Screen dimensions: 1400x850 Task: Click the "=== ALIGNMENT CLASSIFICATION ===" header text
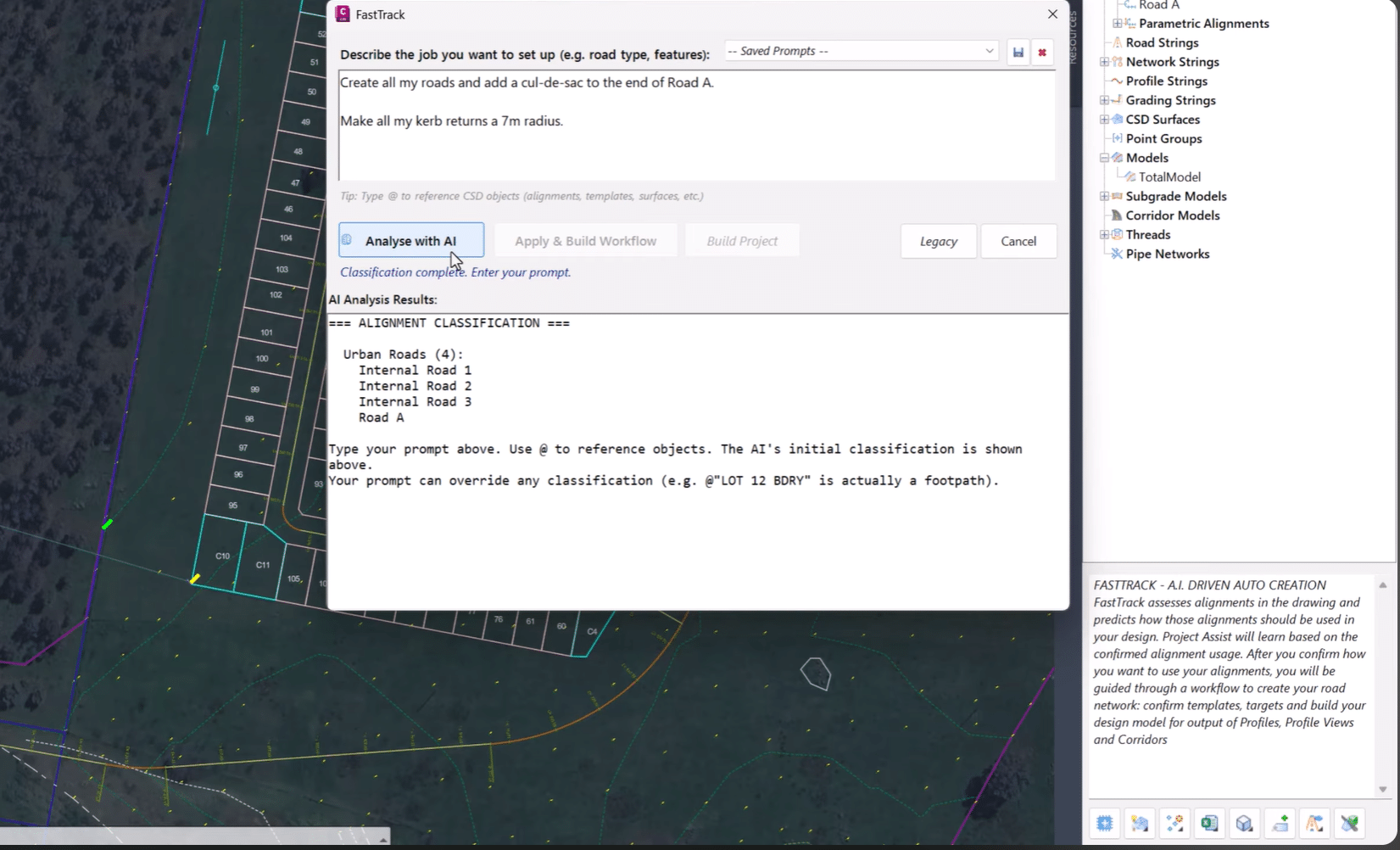tap(449, 323)
